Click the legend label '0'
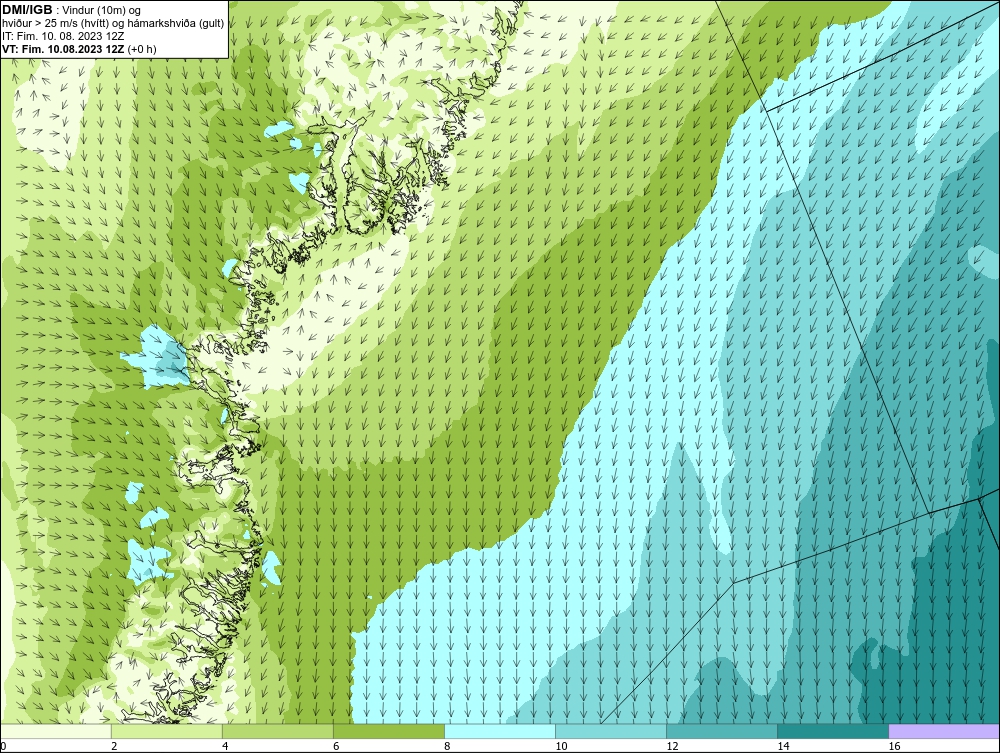The height and width of the screenshot is (753, 1000). (3, 746)
